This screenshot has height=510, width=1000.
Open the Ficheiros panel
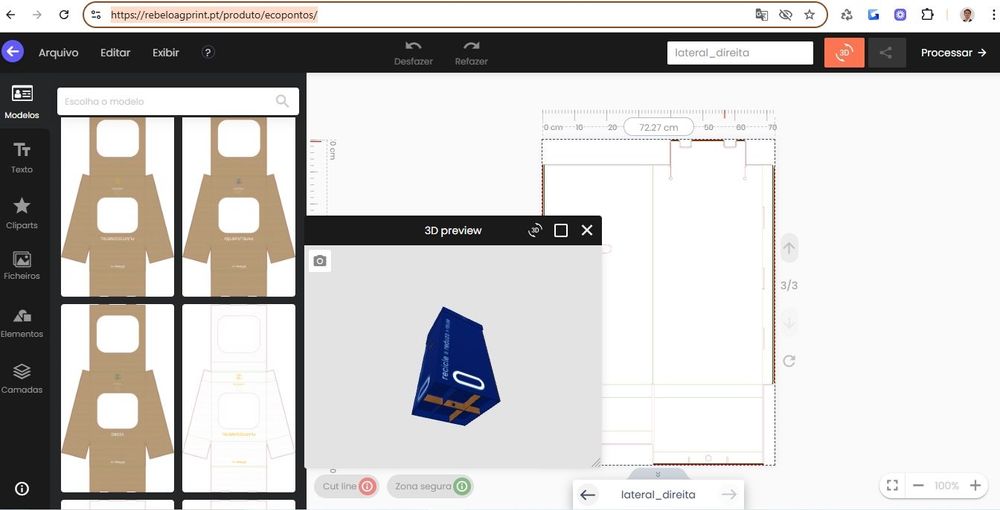coord(22,266)
